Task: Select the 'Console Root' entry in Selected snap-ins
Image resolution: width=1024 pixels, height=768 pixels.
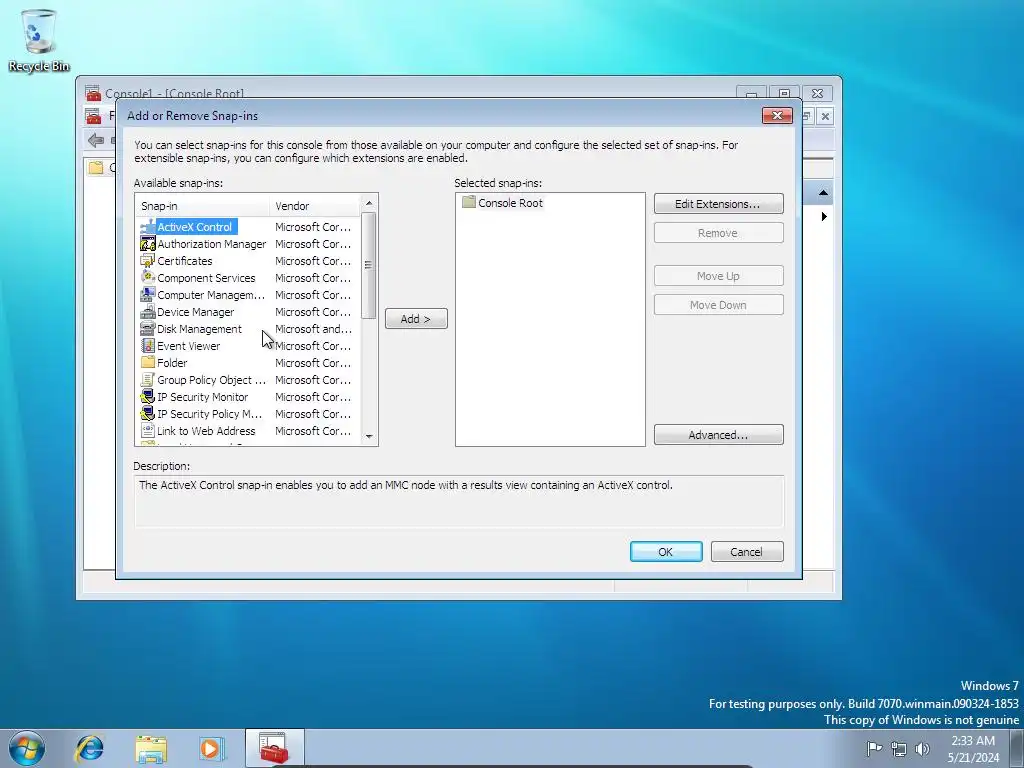Action: [510, 202]
